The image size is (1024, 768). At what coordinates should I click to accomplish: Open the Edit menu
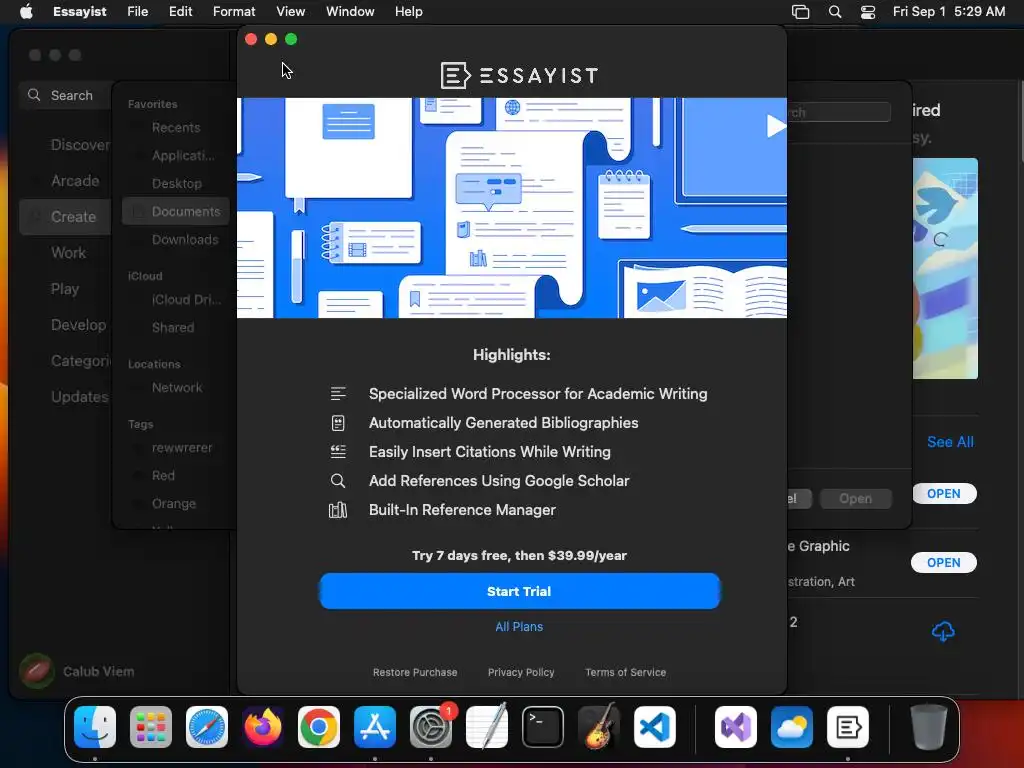coord(180,12)
